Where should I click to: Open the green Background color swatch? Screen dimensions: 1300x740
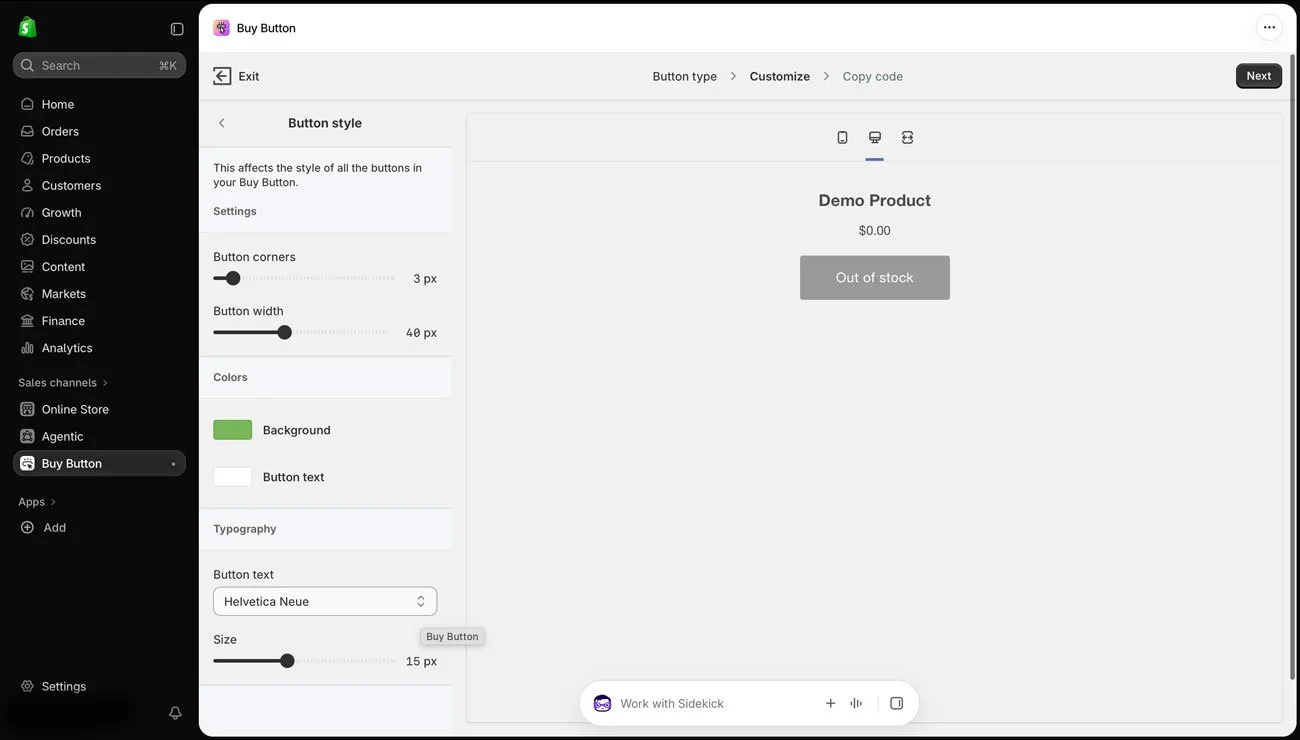click(232, 430)
